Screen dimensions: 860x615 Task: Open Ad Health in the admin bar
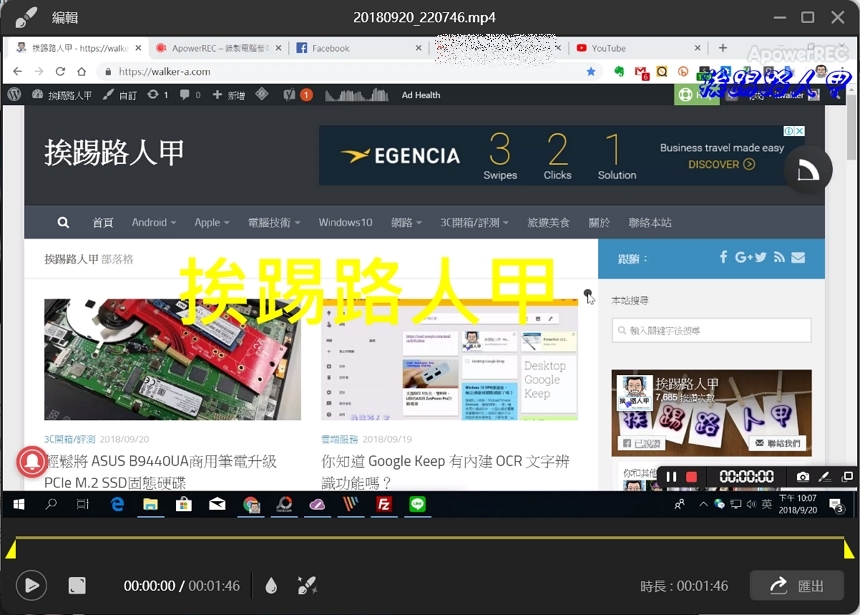point(421,95)
